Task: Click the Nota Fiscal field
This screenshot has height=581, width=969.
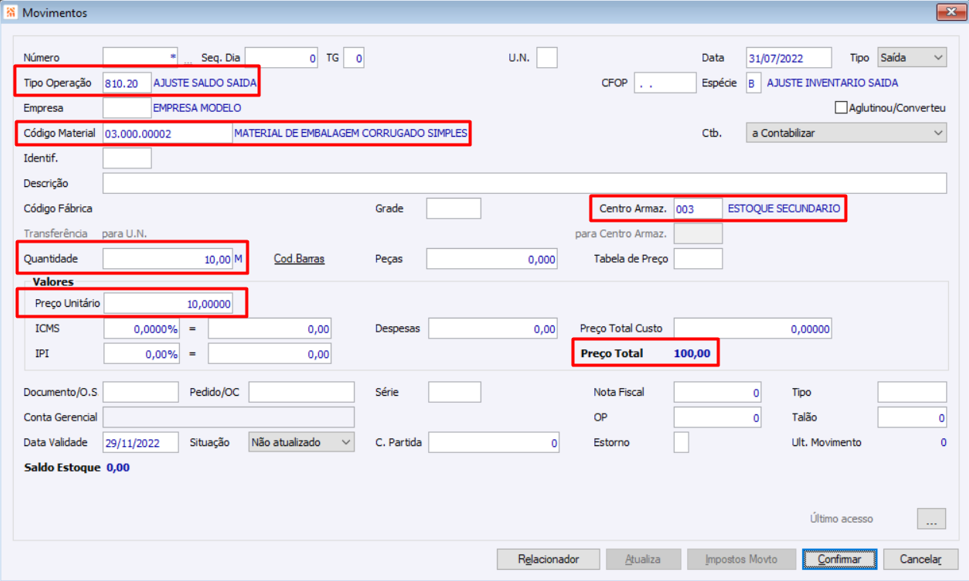Action: point(717,392)
